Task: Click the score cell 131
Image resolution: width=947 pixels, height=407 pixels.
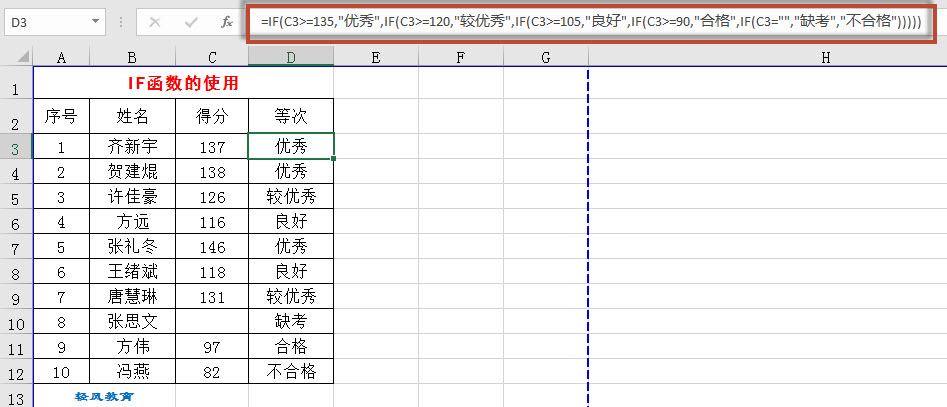Action: point(212,296)
